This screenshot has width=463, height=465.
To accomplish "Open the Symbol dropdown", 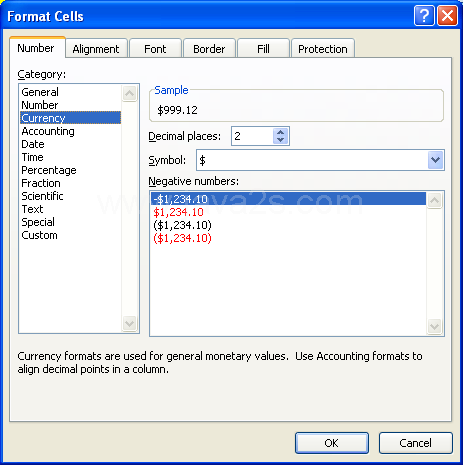I will pos(435,160).
